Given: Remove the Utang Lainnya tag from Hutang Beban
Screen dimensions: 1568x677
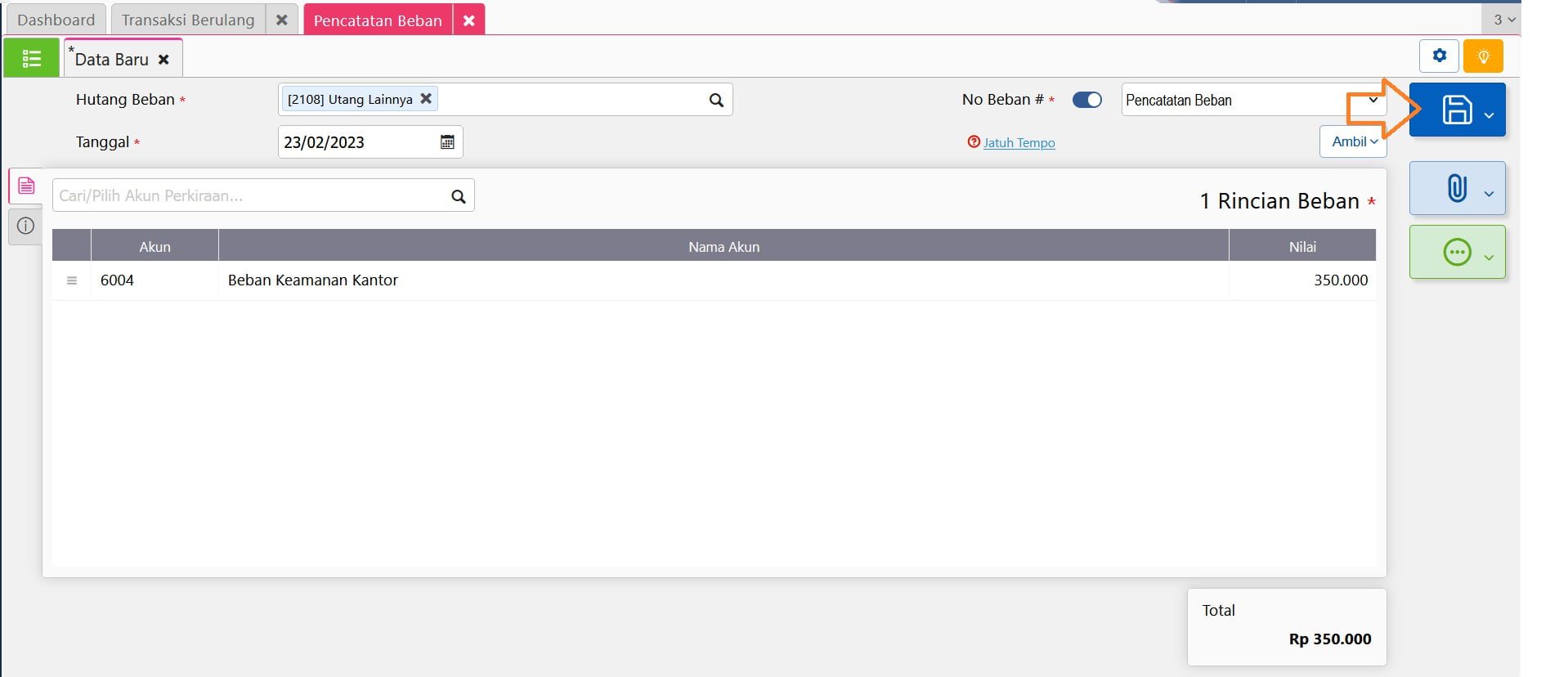Looking at the screenshot, I should tap(426, 99).
